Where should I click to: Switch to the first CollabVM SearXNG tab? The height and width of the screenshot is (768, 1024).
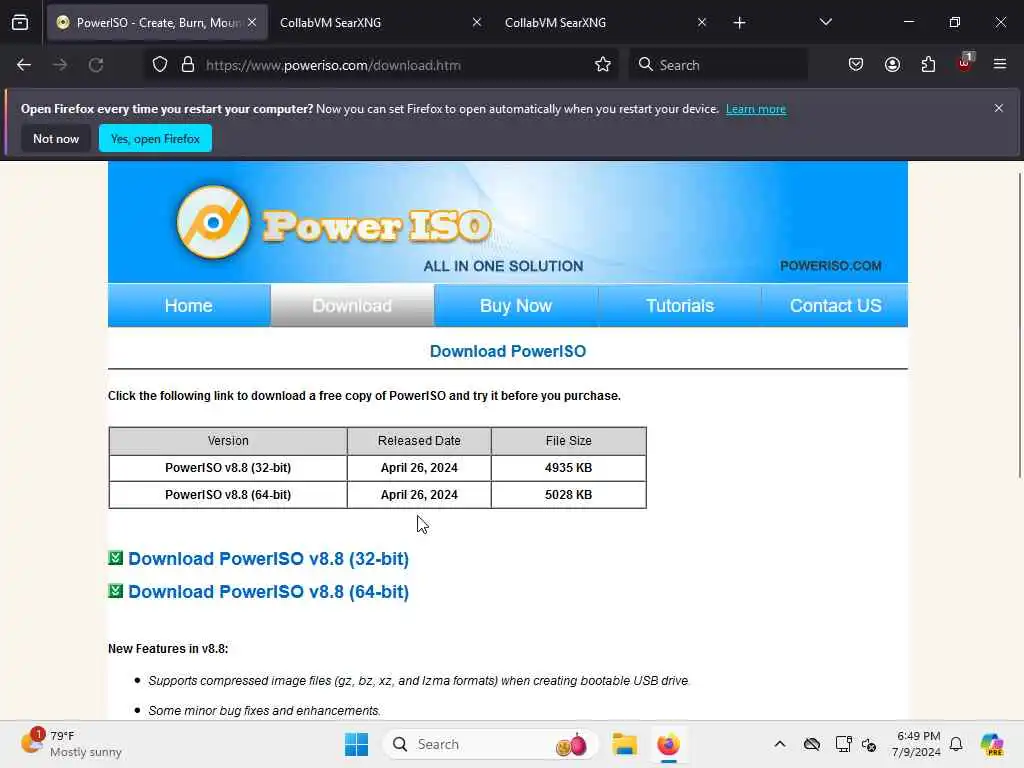pyautogui.click(x=381, y=23)
